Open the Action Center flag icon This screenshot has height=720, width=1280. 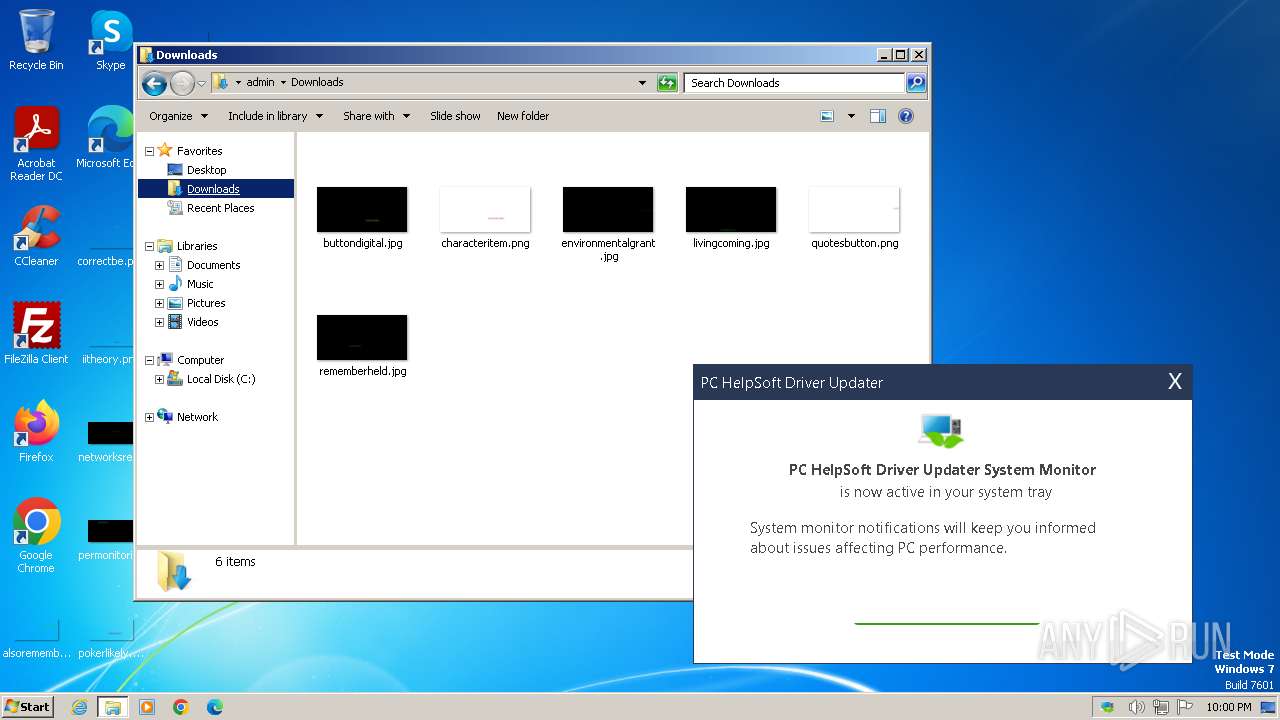tap(1185, 707)
